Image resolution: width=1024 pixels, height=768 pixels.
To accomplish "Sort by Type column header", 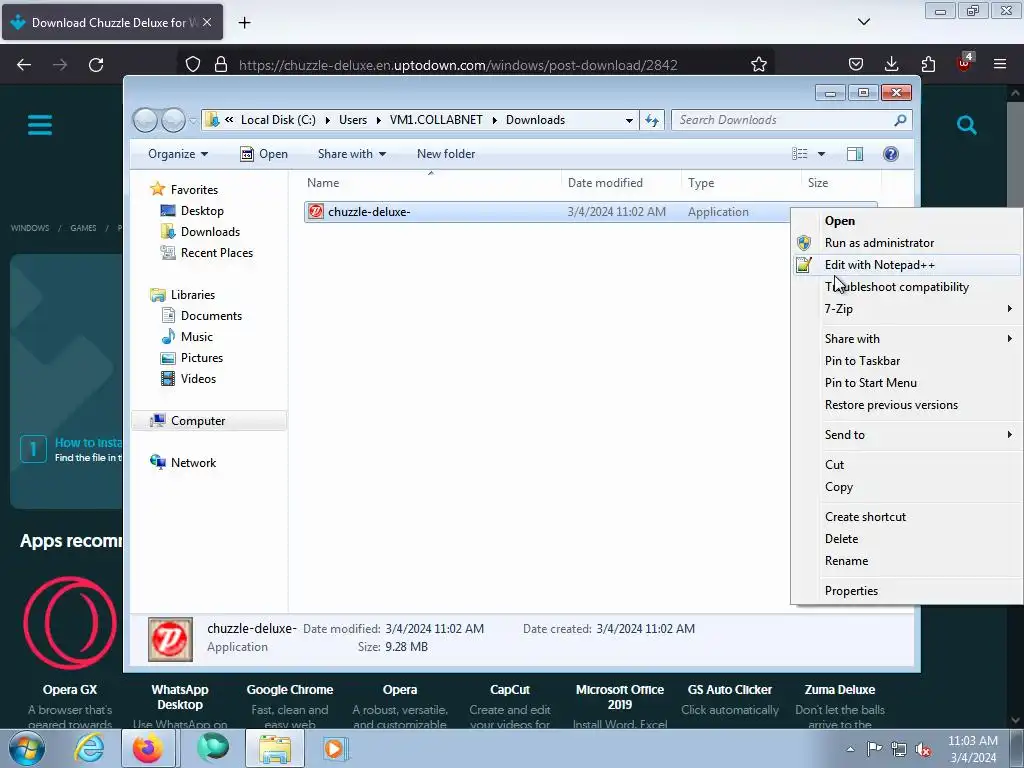I will pyautogui.click(x=741, y=183).
